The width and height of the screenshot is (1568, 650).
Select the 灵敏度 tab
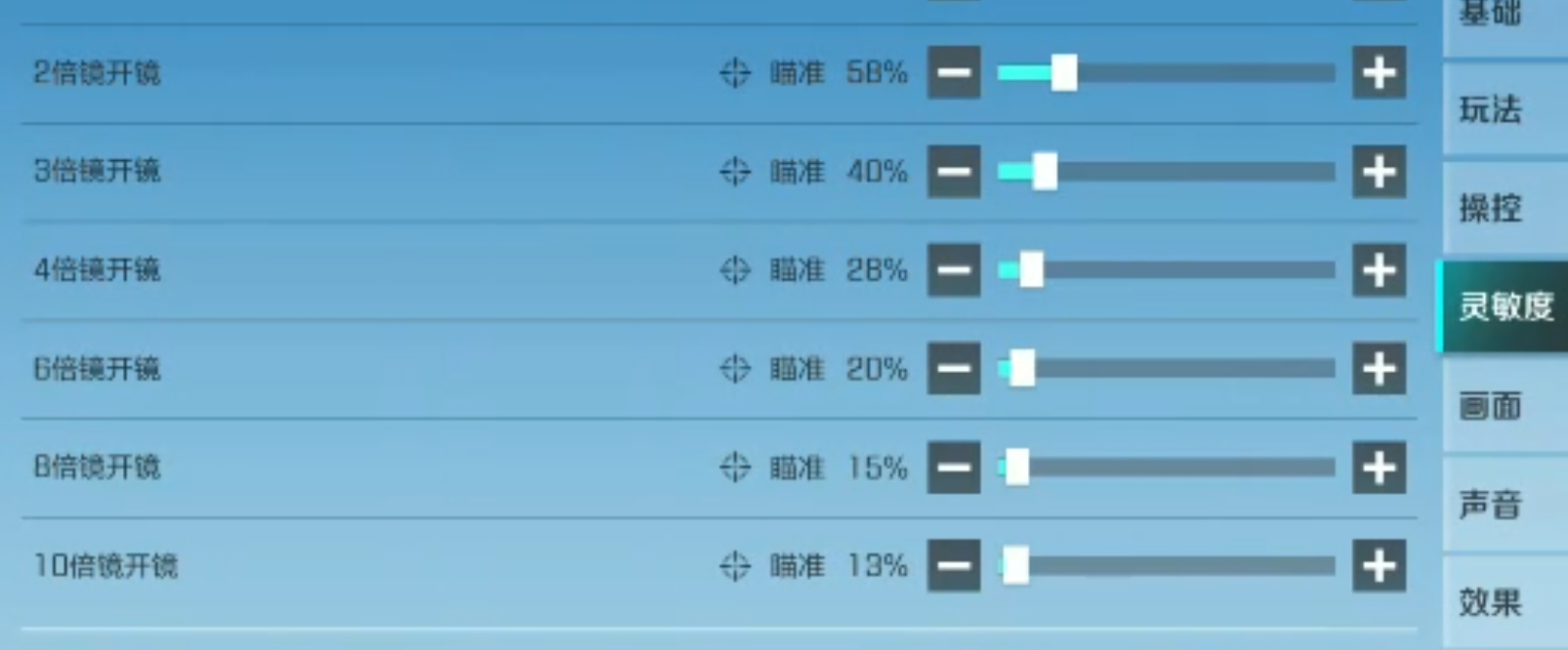[1505, 306]
